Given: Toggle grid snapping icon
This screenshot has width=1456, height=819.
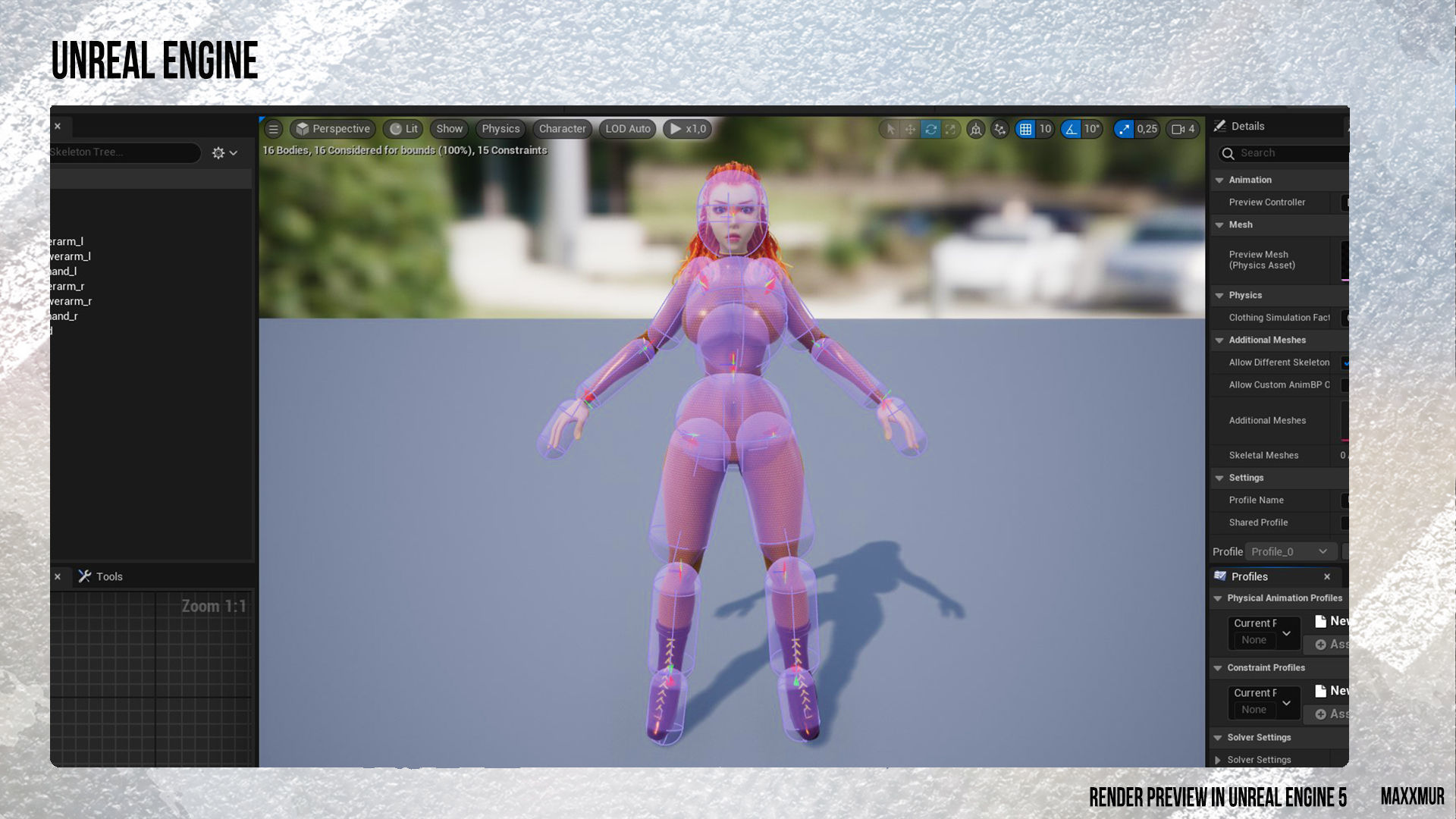Looking at the screenshot, I should (1025, 129).
